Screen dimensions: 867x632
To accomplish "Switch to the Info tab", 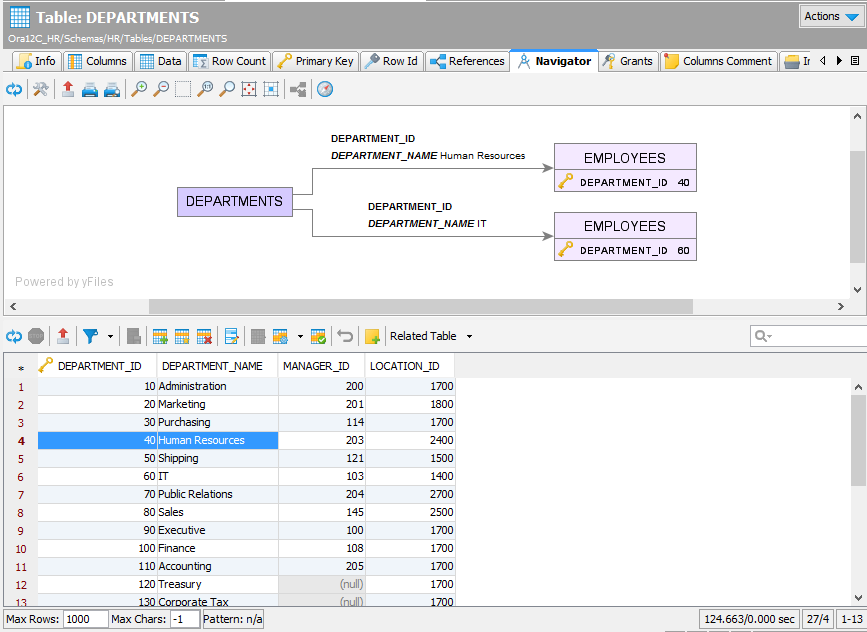I will (x=36, y=61).
